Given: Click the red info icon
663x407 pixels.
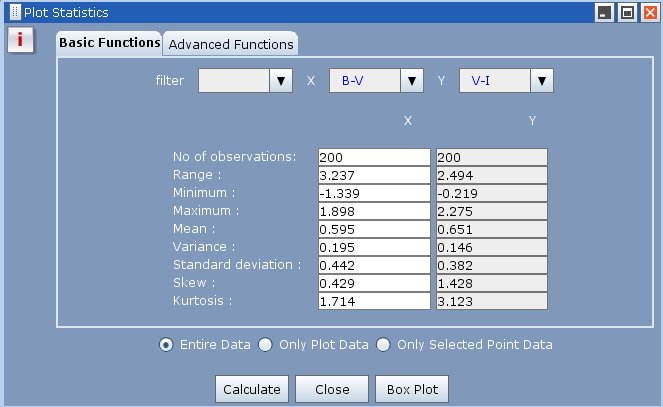Looking at the screenshot, I should pyautogui.click(x=20, y=41).
